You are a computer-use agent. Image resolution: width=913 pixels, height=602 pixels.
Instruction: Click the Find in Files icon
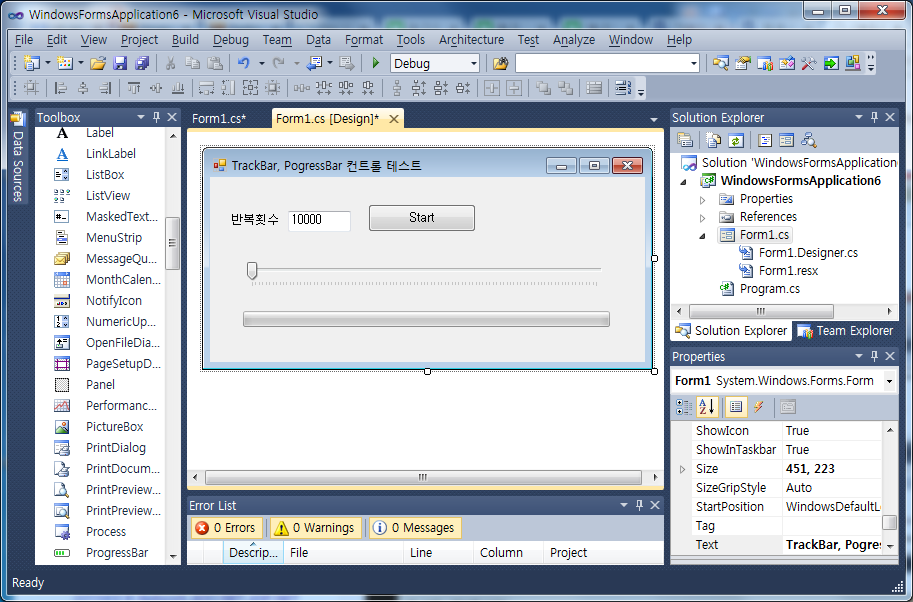501,63
